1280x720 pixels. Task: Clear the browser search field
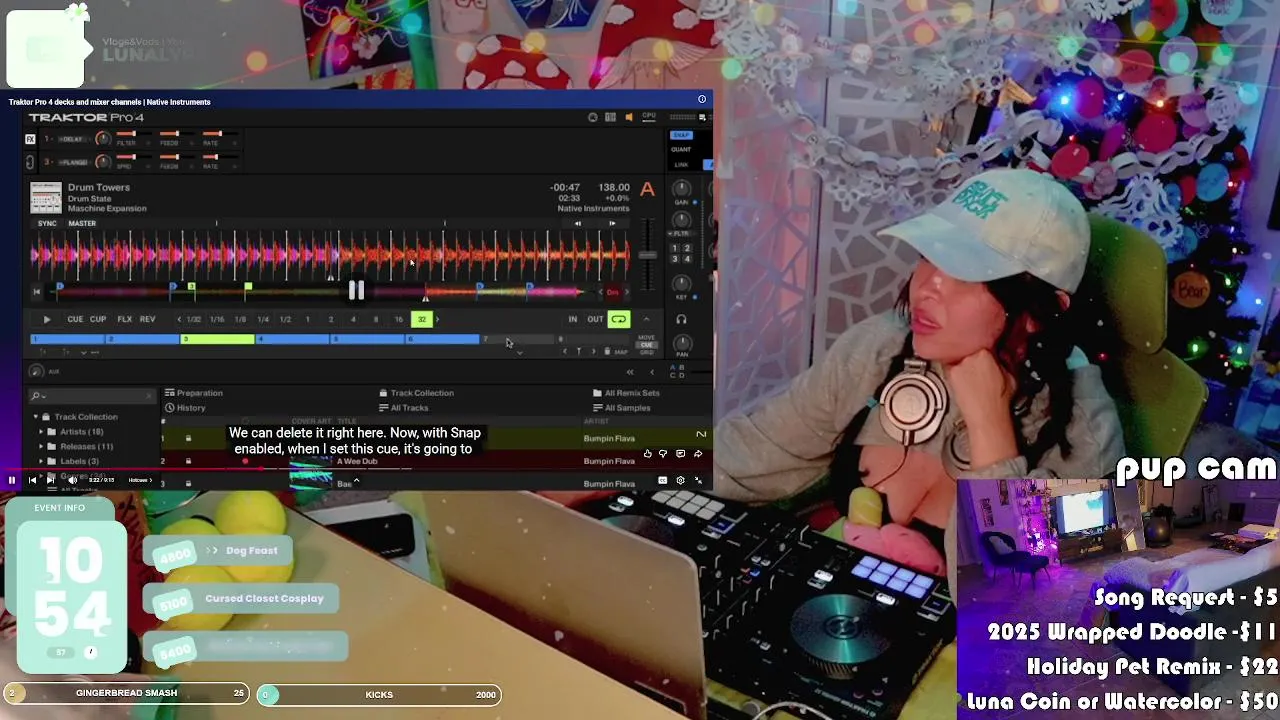(149, 396)
